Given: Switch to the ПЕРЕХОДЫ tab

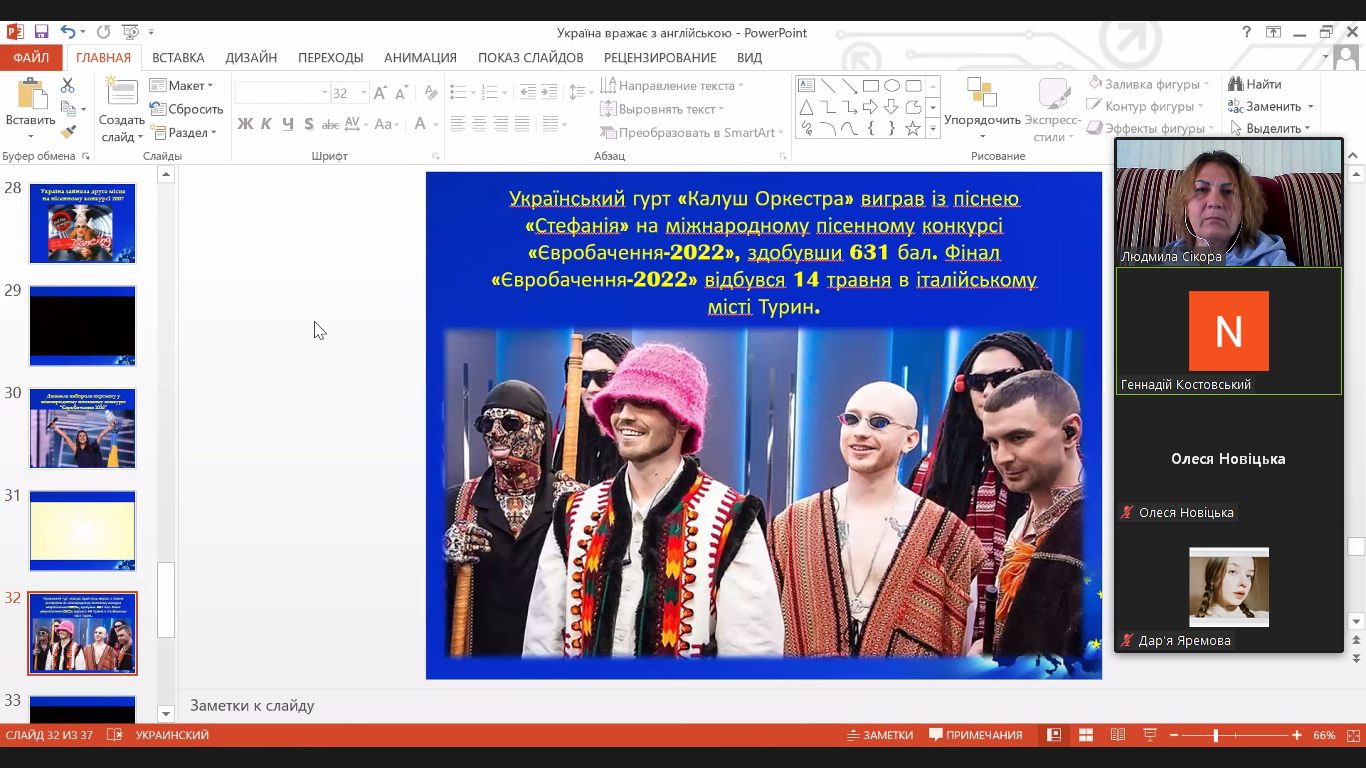Looking at the screenshot, I should tap(331, 57).
